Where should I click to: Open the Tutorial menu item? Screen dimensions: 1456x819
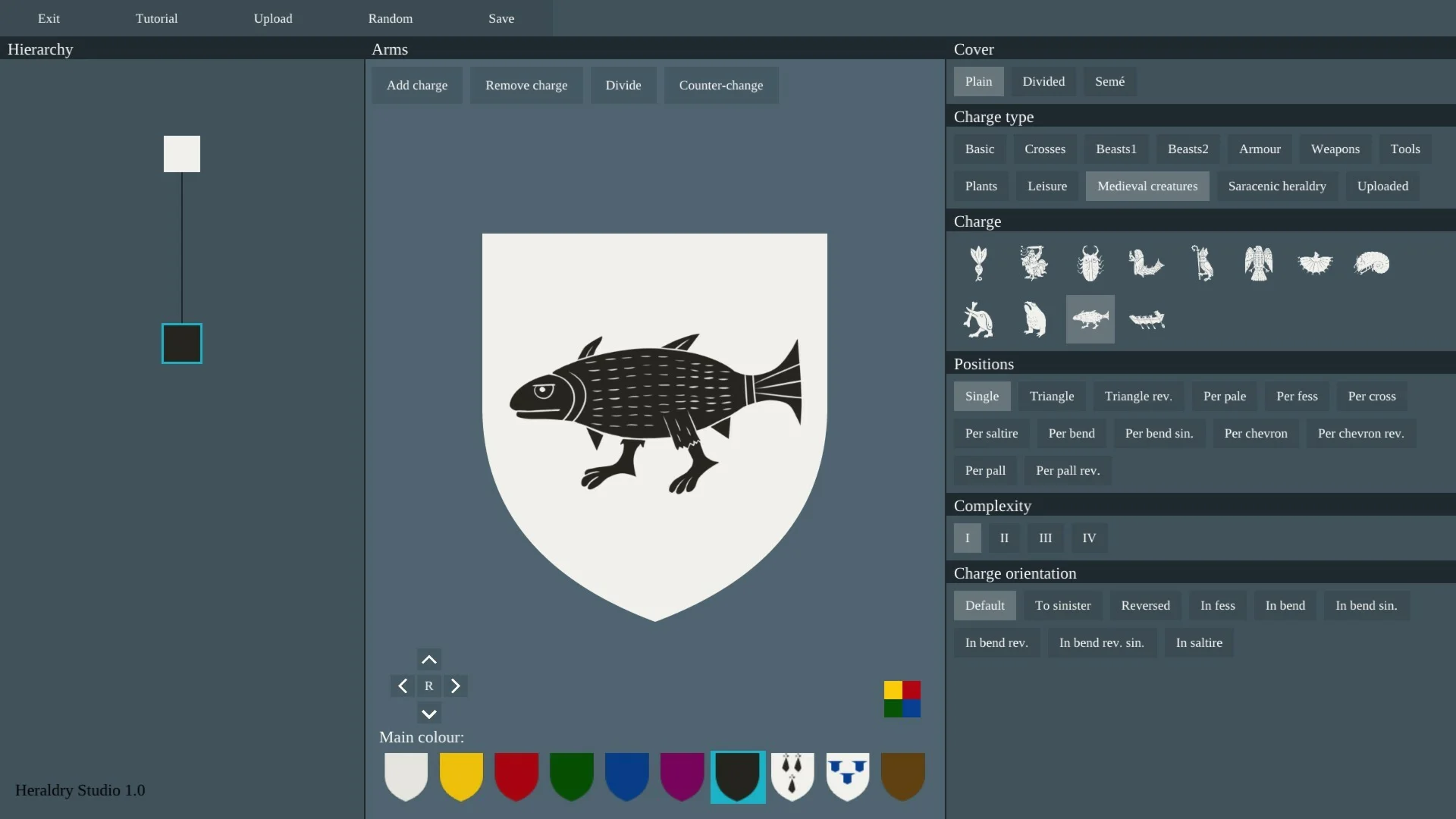(156, 18)
